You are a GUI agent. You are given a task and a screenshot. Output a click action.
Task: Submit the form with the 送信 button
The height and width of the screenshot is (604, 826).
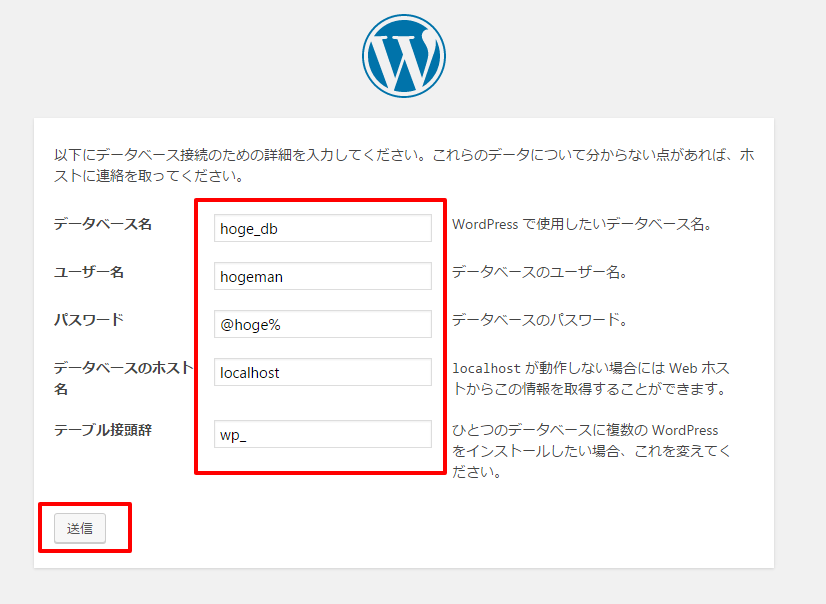(x=80, y=528)
